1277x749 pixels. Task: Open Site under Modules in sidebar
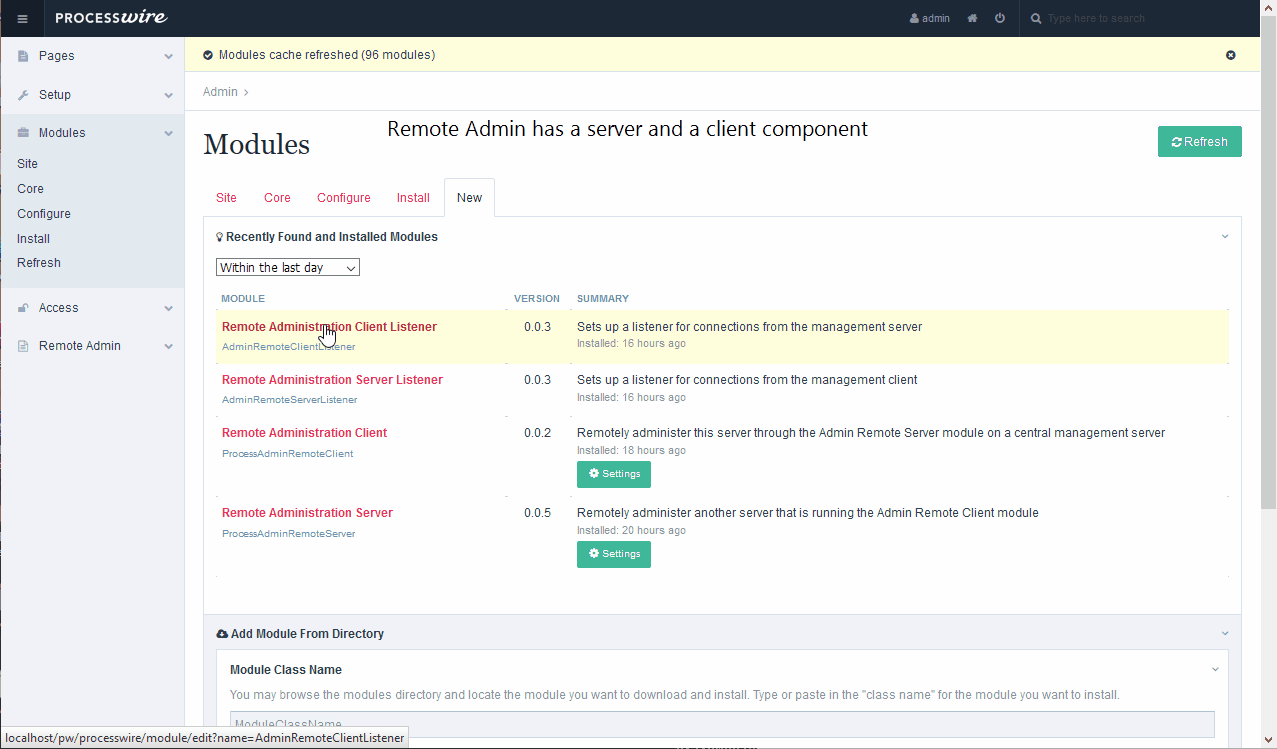point(28,164)
